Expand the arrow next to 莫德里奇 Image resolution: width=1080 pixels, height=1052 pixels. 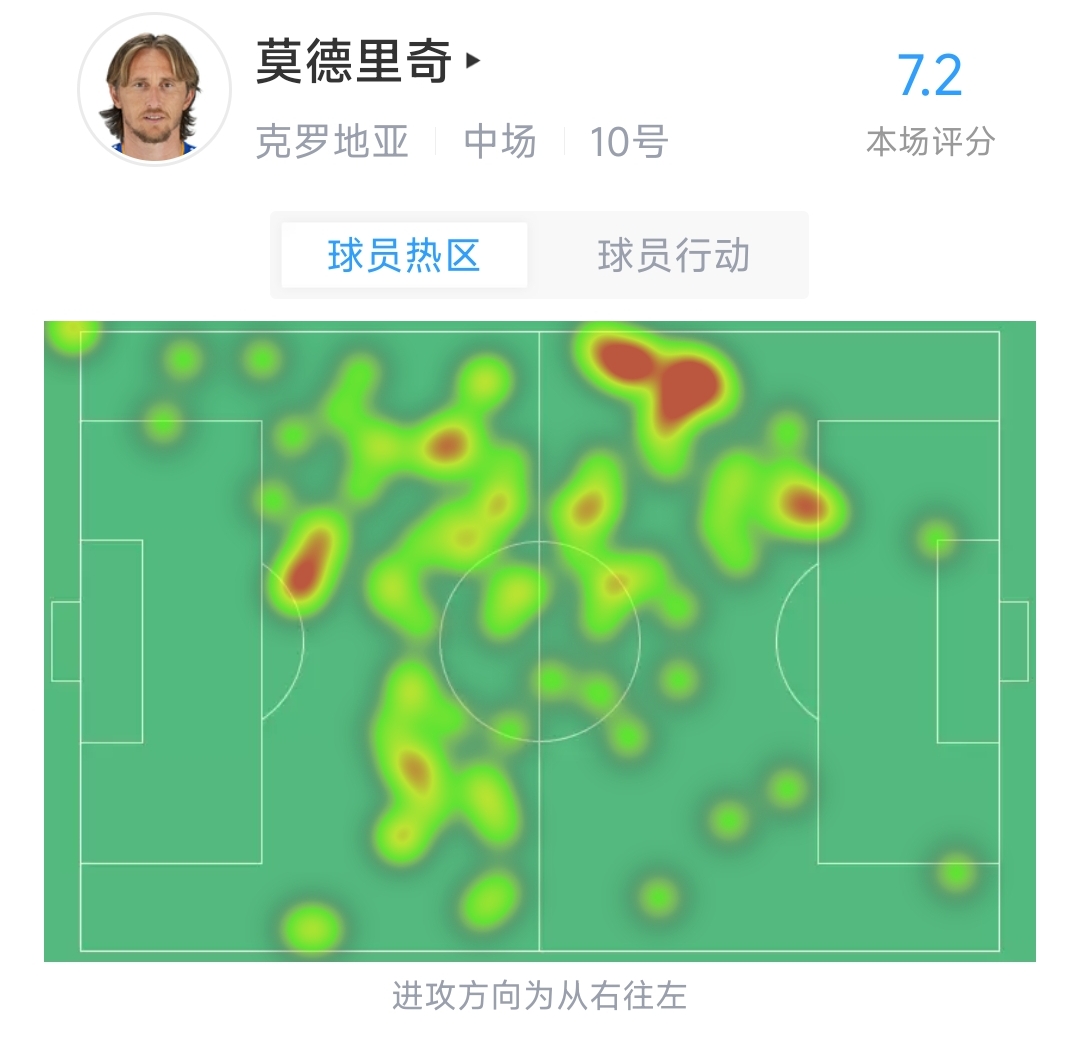click(472, 61)
